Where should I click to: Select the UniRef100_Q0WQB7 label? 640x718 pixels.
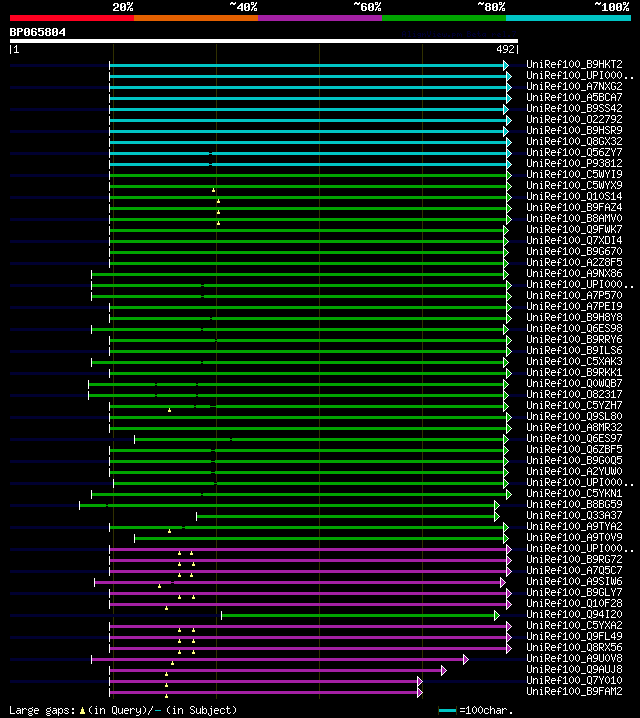(x=574, y=383)
